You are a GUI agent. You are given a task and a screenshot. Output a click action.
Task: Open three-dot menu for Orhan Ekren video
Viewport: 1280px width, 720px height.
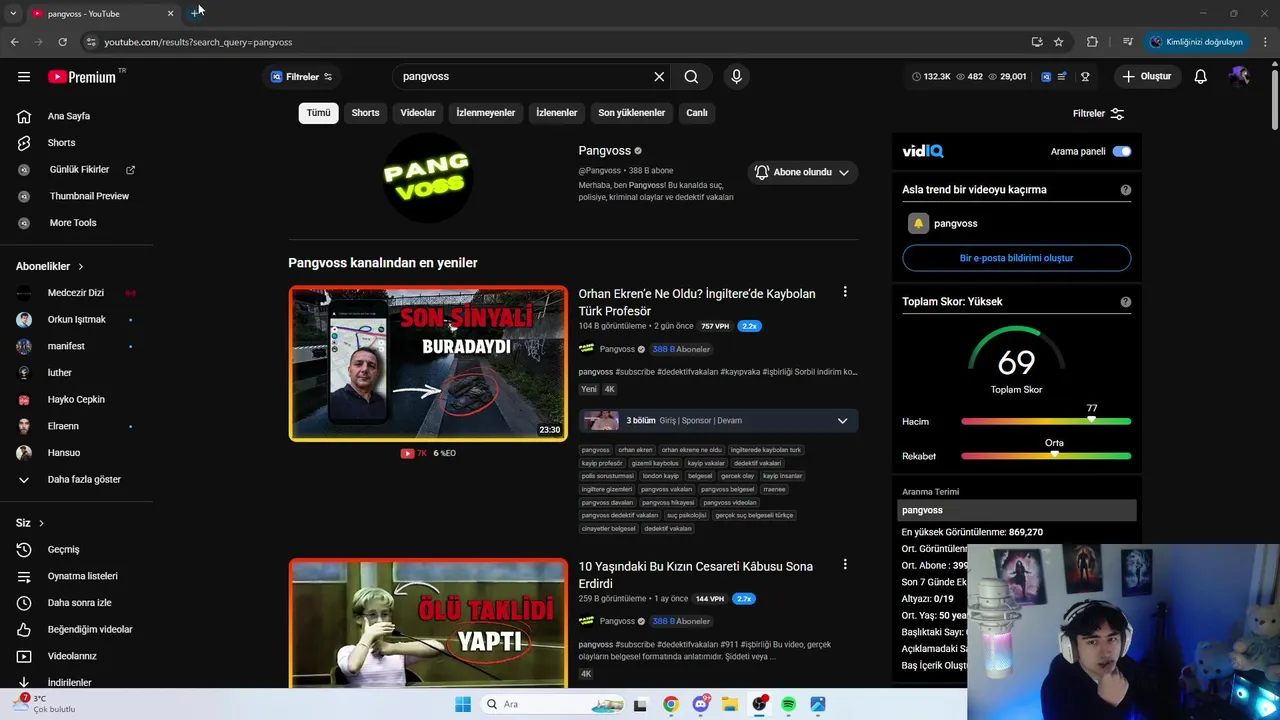845,292
